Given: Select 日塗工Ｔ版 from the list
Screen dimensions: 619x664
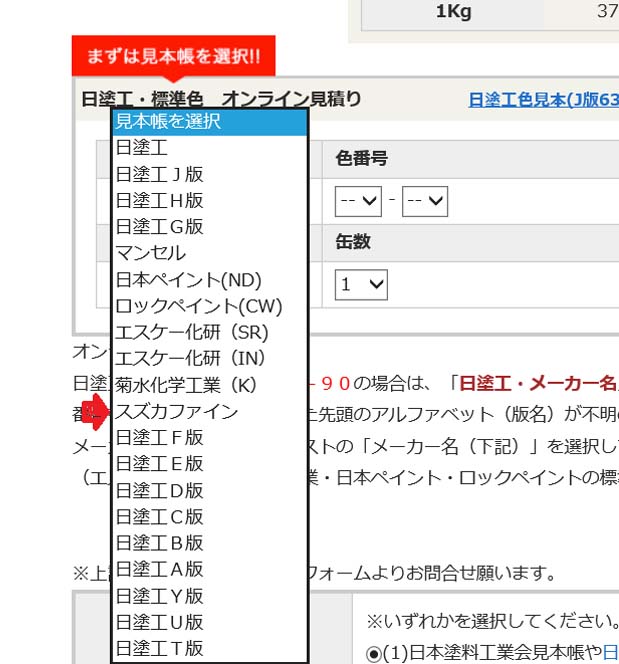Looking at the screenshot, I should click(x=210, y=649).
